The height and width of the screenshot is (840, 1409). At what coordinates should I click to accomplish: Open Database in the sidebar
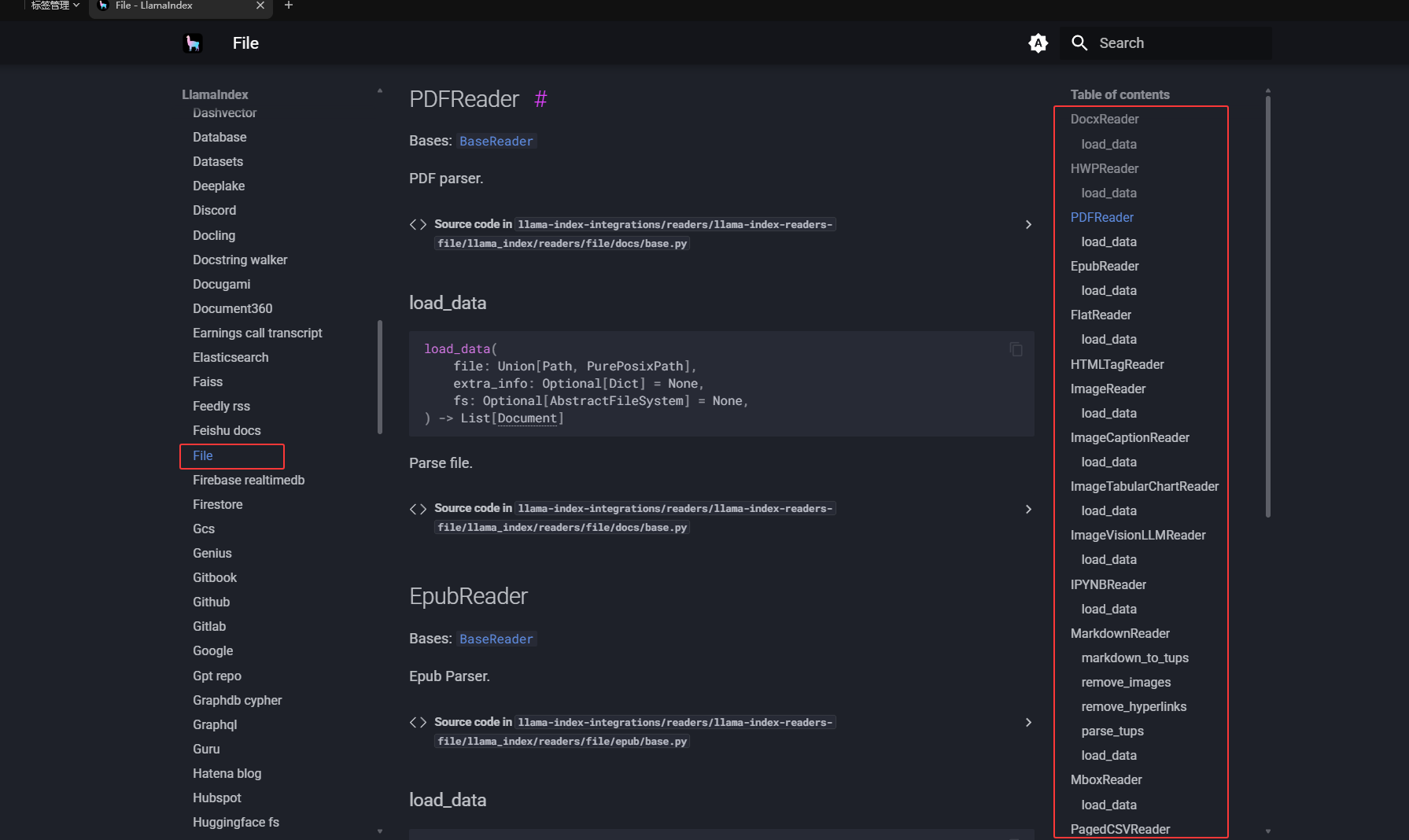point(219,137)
